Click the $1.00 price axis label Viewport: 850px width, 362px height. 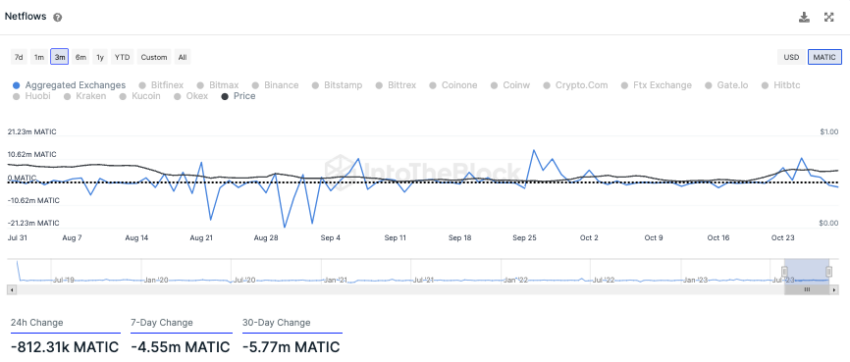(829, 132)
